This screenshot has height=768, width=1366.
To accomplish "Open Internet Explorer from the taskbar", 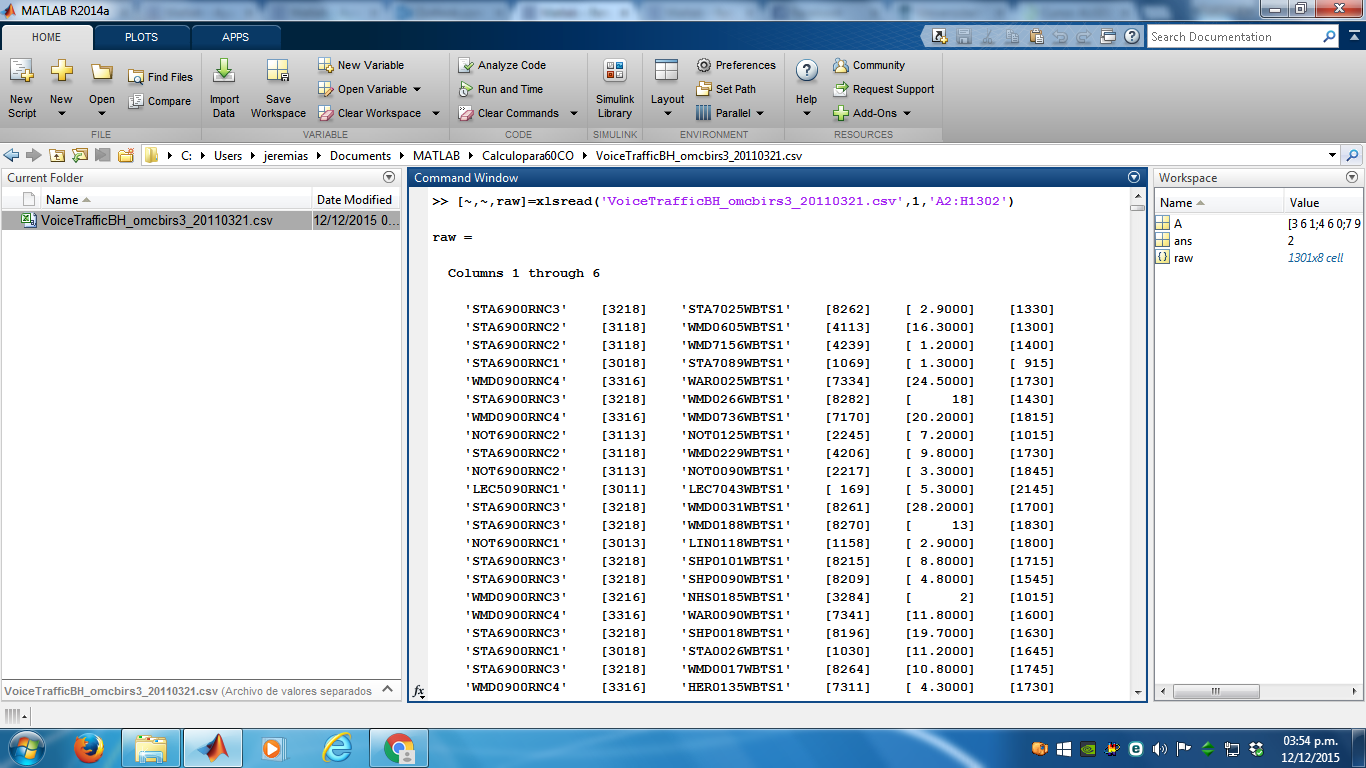I will 338,748.
